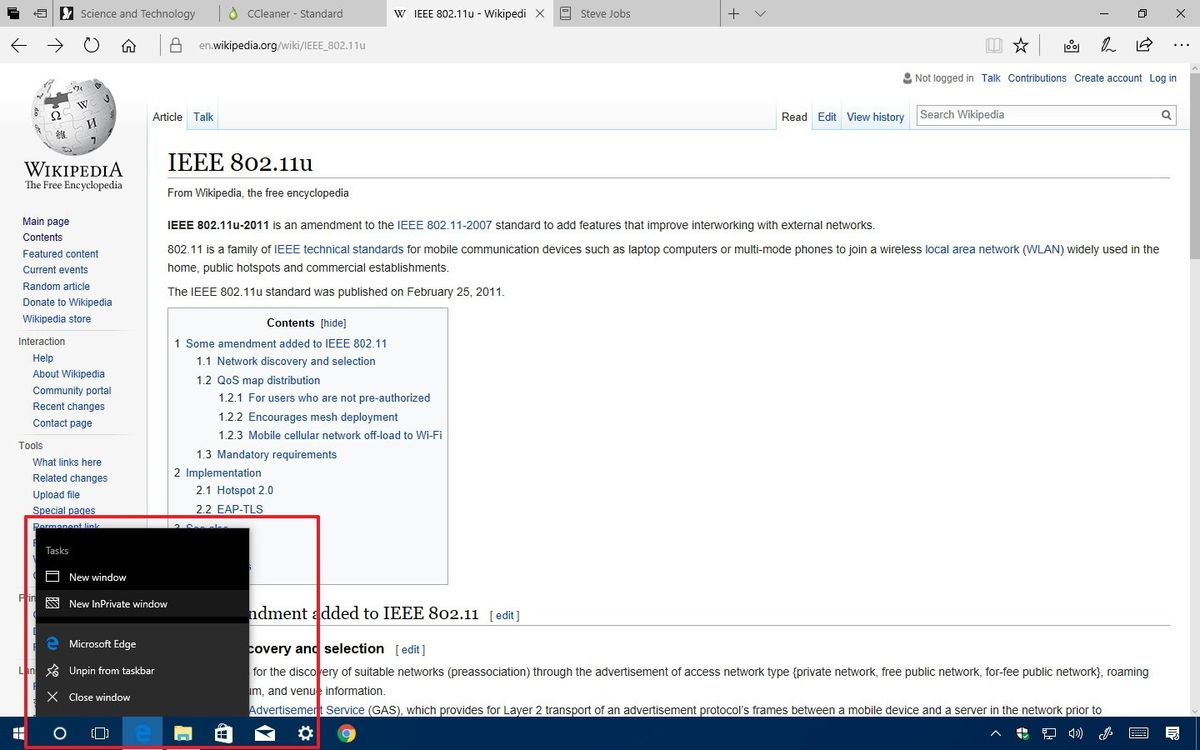Open the Hub favorites panel
1200x750 pixels.
1070,44
